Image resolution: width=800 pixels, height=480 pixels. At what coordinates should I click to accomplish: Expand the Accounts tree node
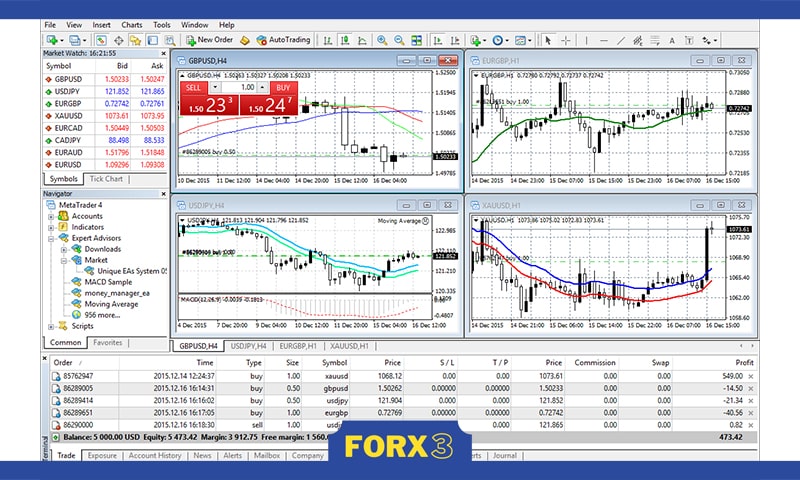pos(51,216)
